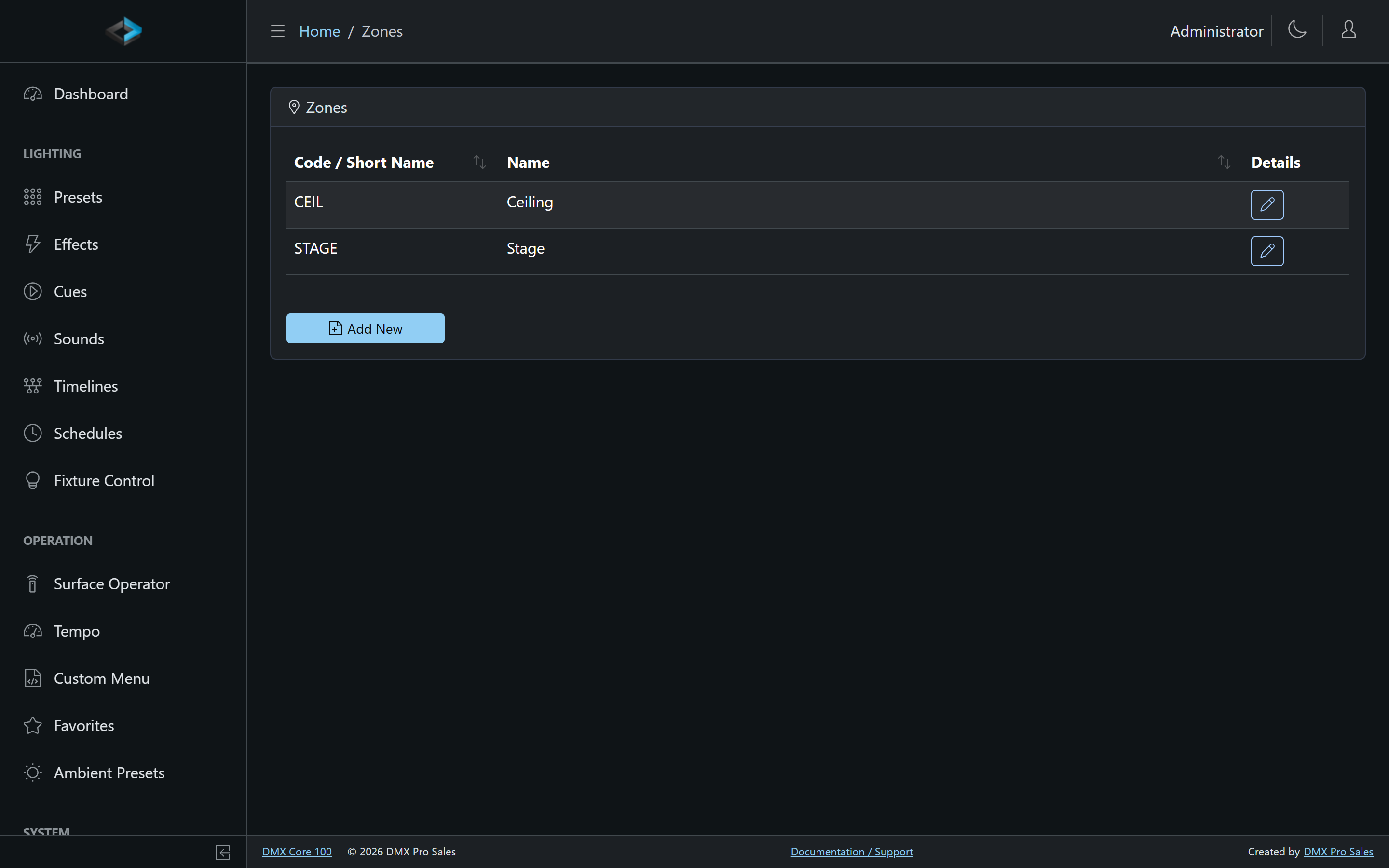Go to Effects page

pos(123,244)
